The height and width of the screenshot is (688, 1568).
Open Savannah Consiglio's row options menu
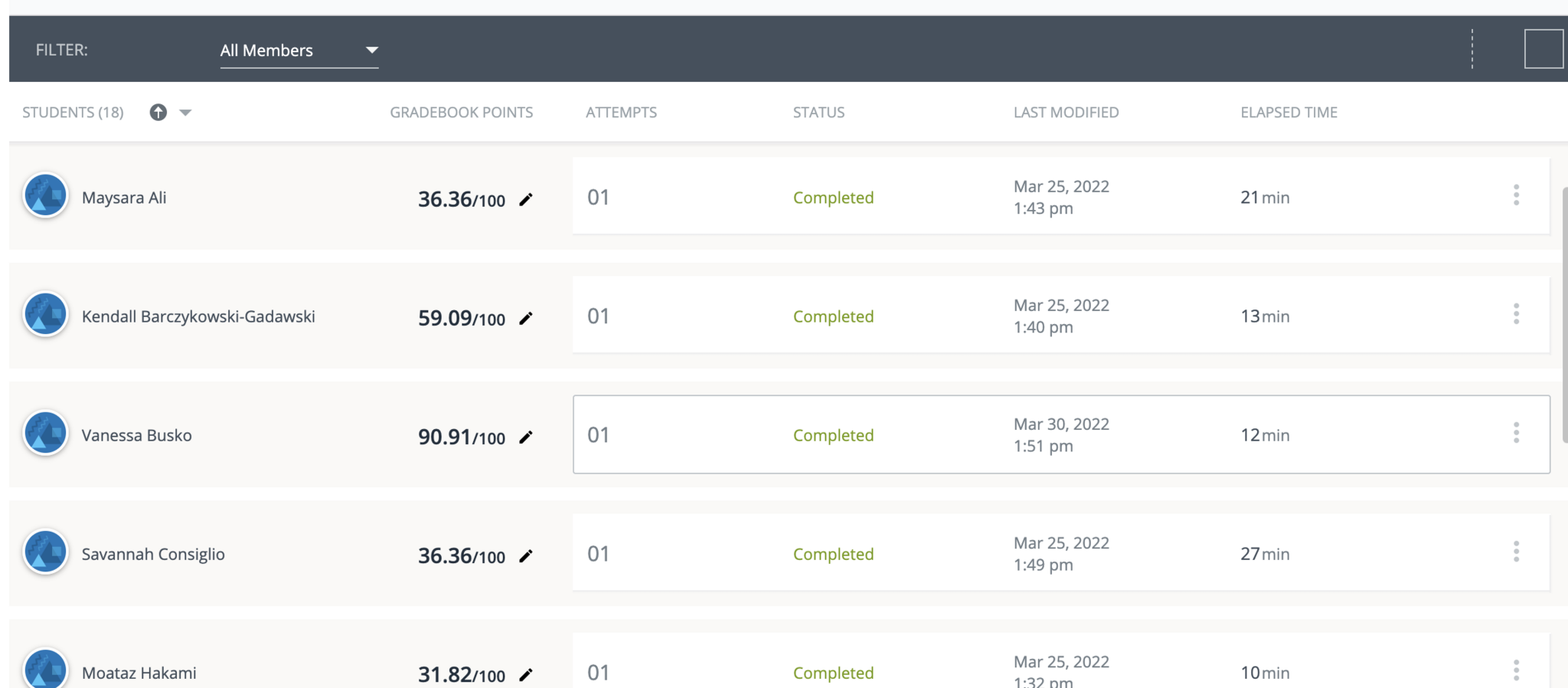click(x=1516, y=552)
